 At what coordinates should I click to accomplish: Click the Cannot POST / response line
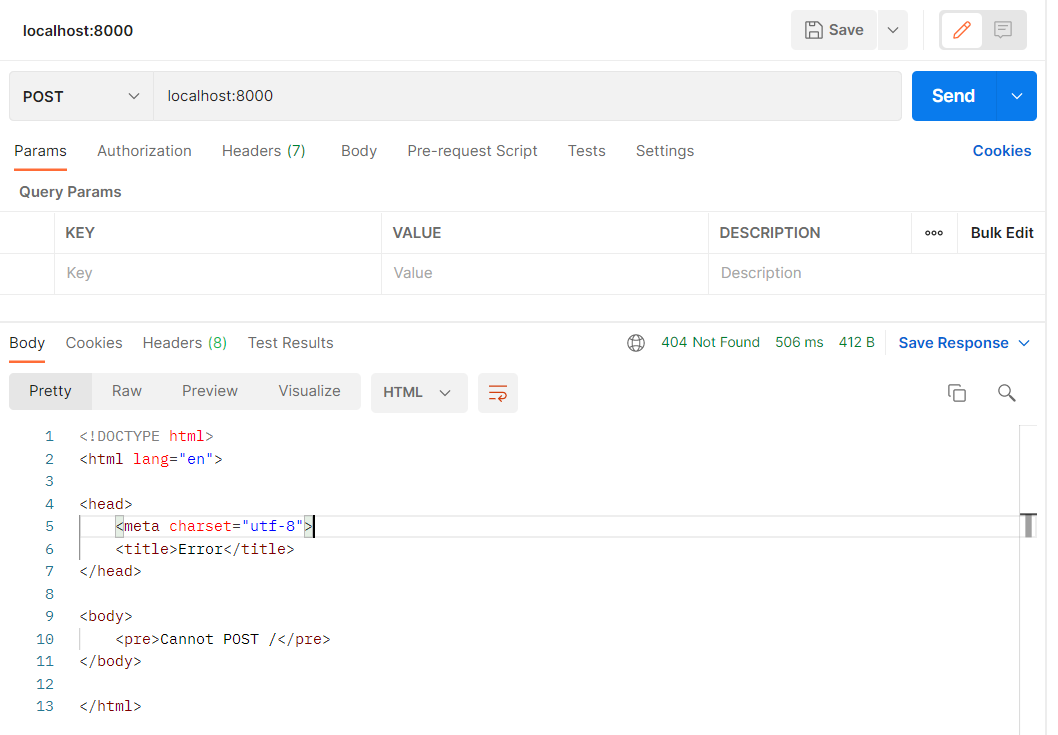tap(223, 639)
